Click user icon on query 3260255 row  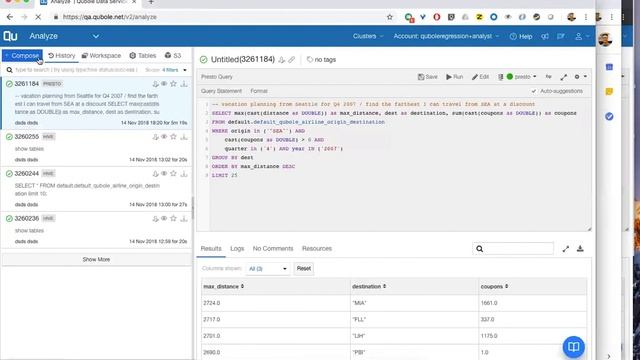click(x=155, y=137)
